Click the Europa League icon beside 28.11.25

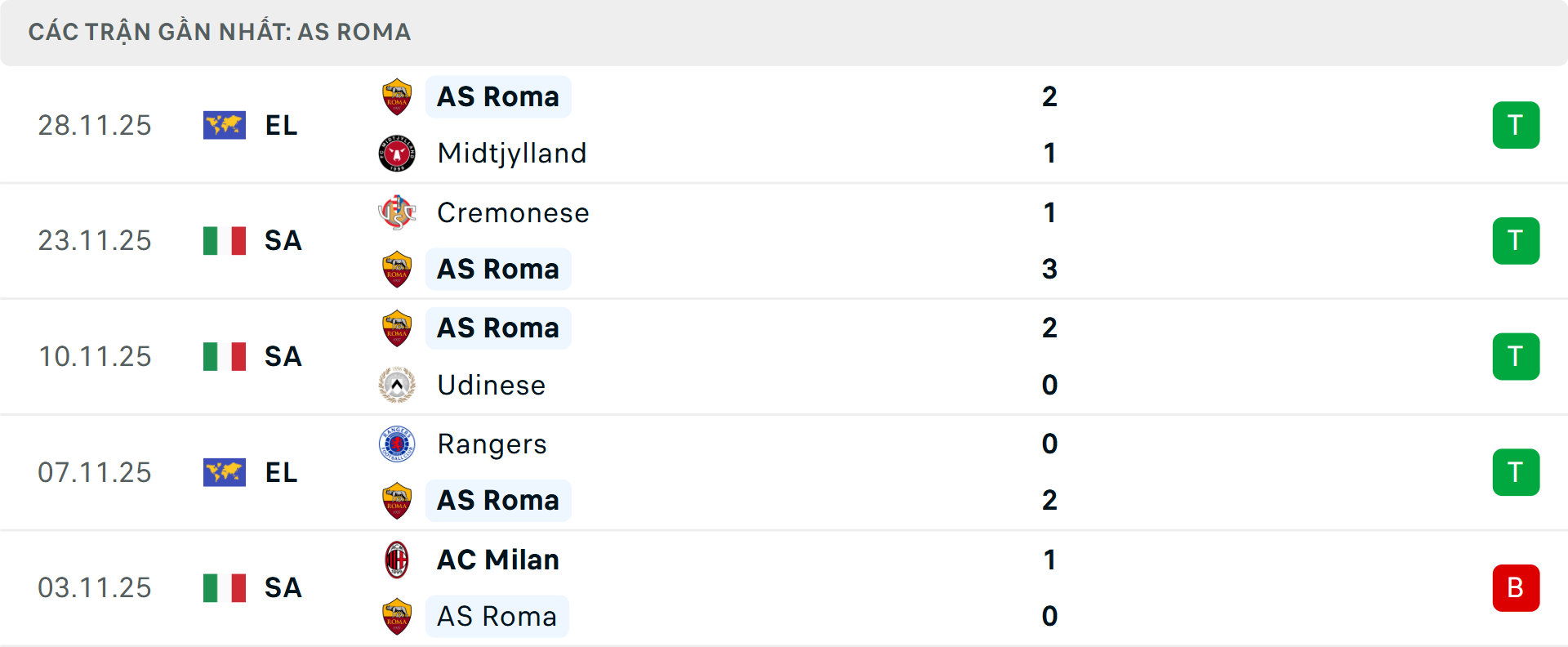[224, 125]
